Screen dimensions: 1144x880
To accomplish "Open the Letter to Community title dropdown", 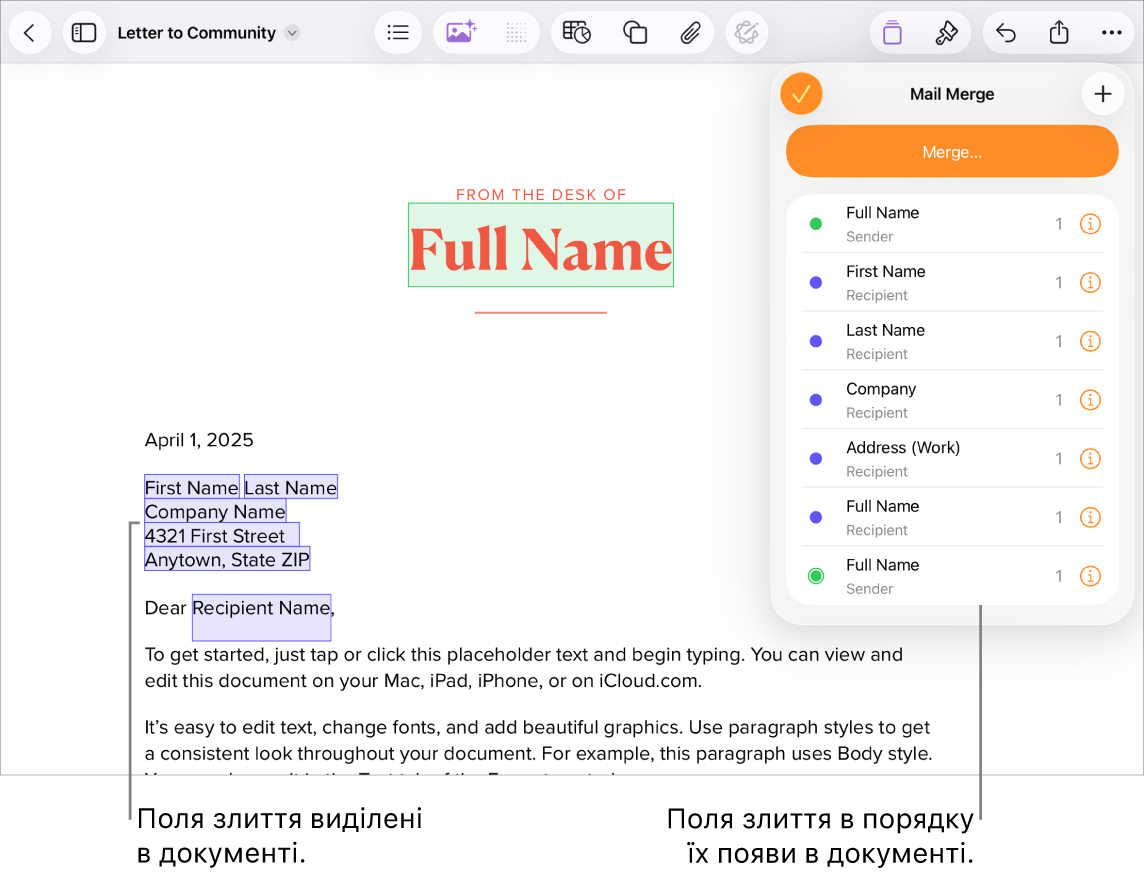I will (292, 33).
